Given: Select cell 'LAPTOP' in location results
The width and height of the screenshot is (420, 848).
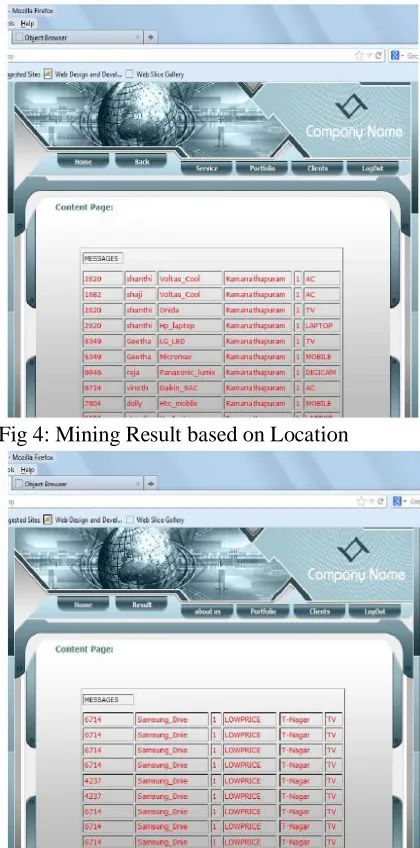Looking at the screenshot, I should click(322, 326).
